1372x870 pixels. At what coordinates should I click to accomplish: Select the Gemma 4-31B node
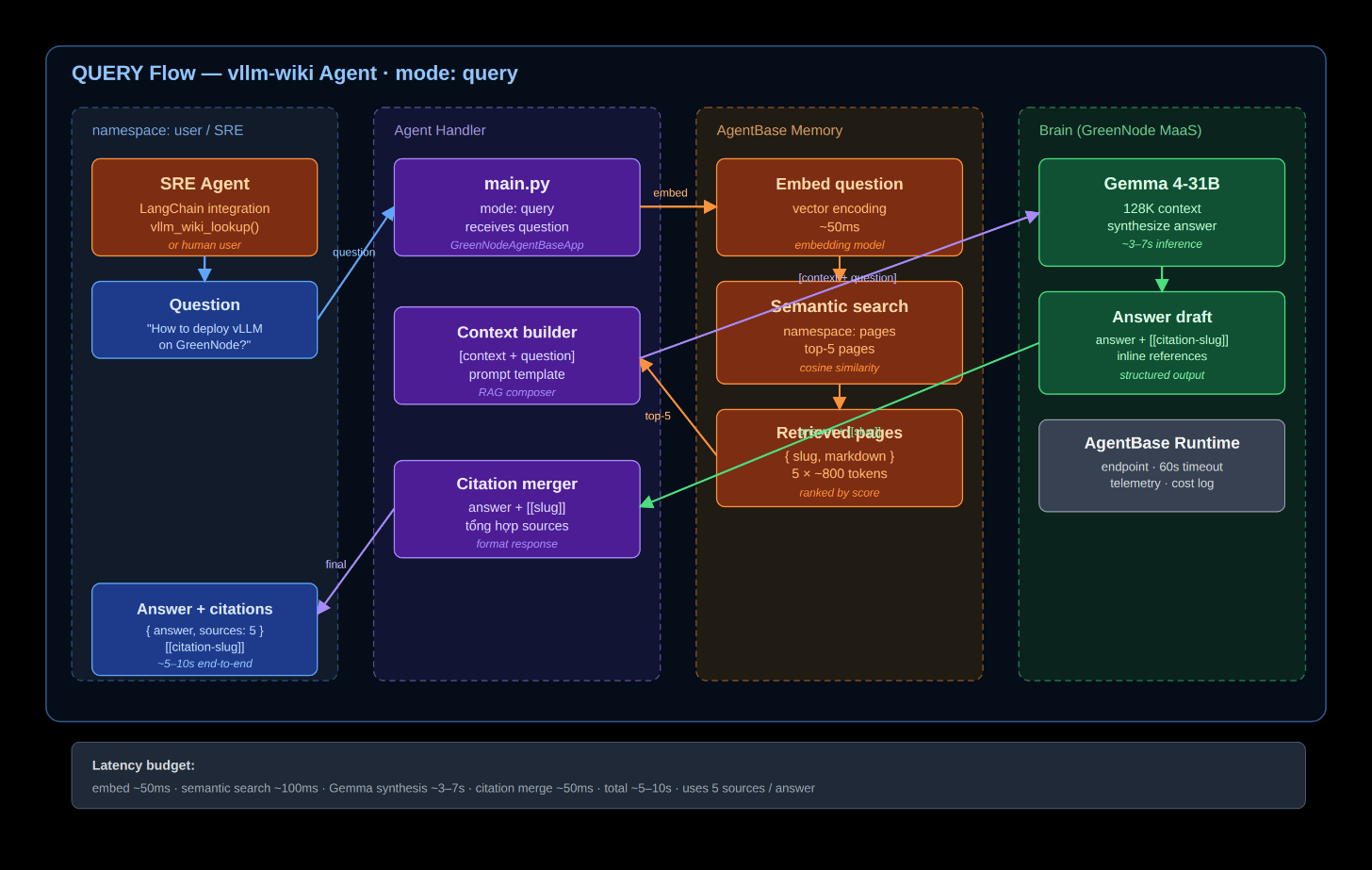coord(1162,212)
